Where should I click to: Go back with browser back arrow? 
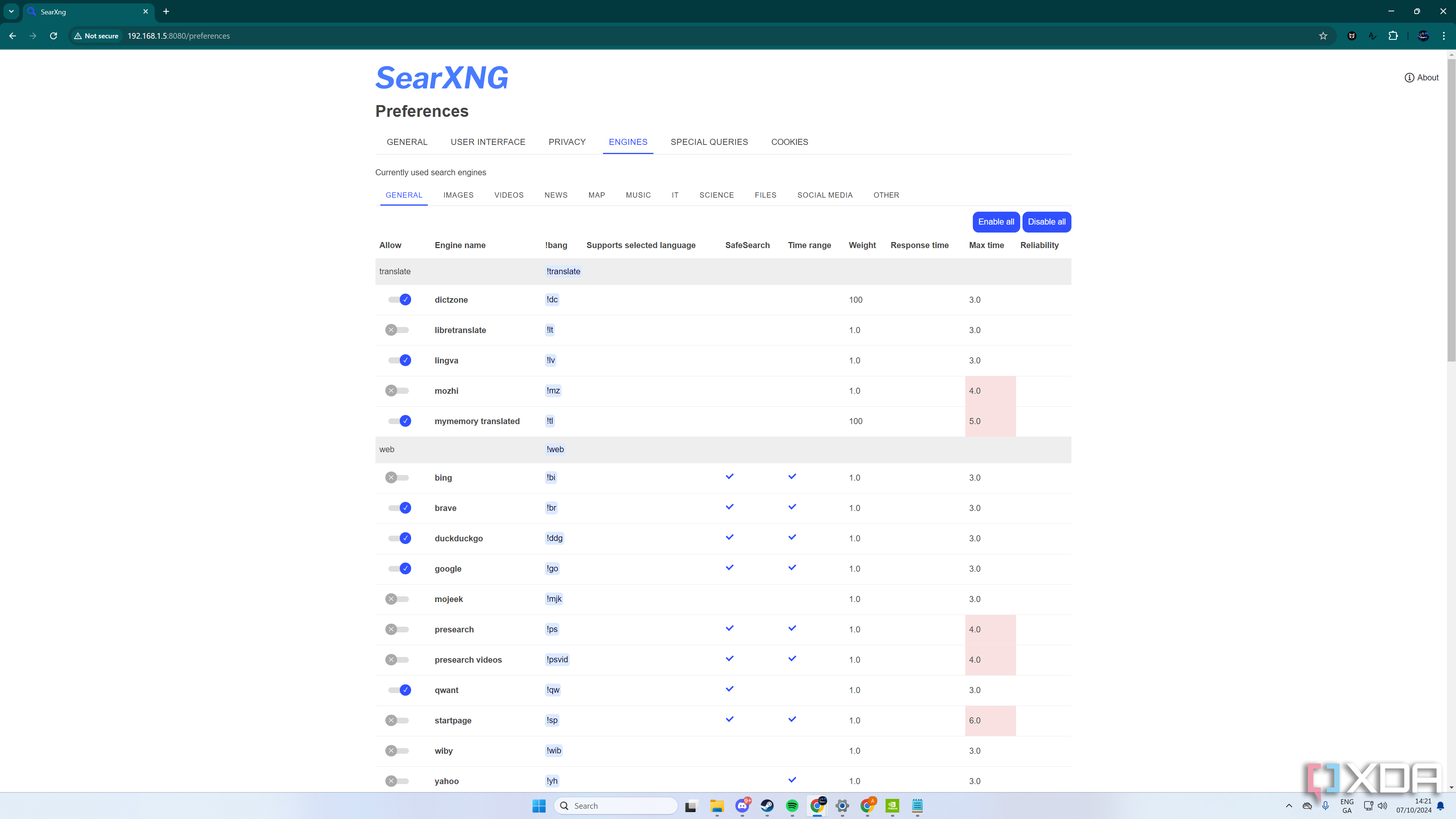pos(13,36)
